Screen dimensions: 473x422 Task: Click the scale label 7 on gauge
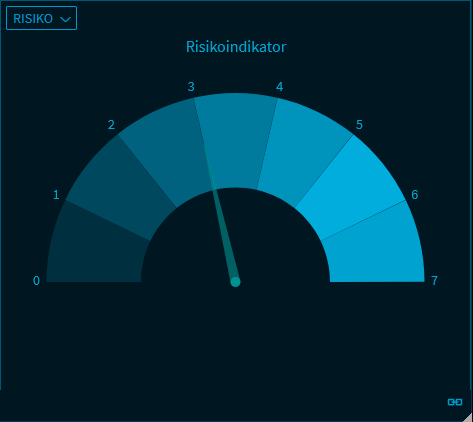[x=434, y=281]
